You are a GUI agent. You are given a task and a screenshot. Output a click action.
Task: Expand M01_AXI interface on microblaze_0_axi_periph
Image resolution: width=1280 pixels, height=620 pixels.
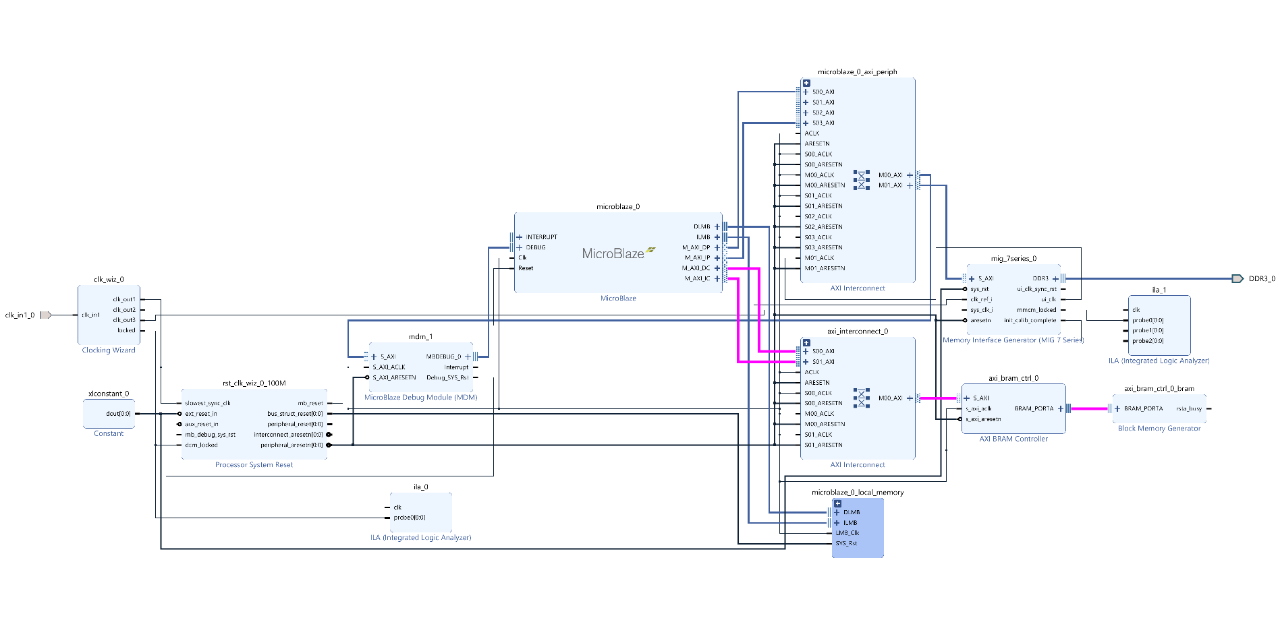coord(909,185)
